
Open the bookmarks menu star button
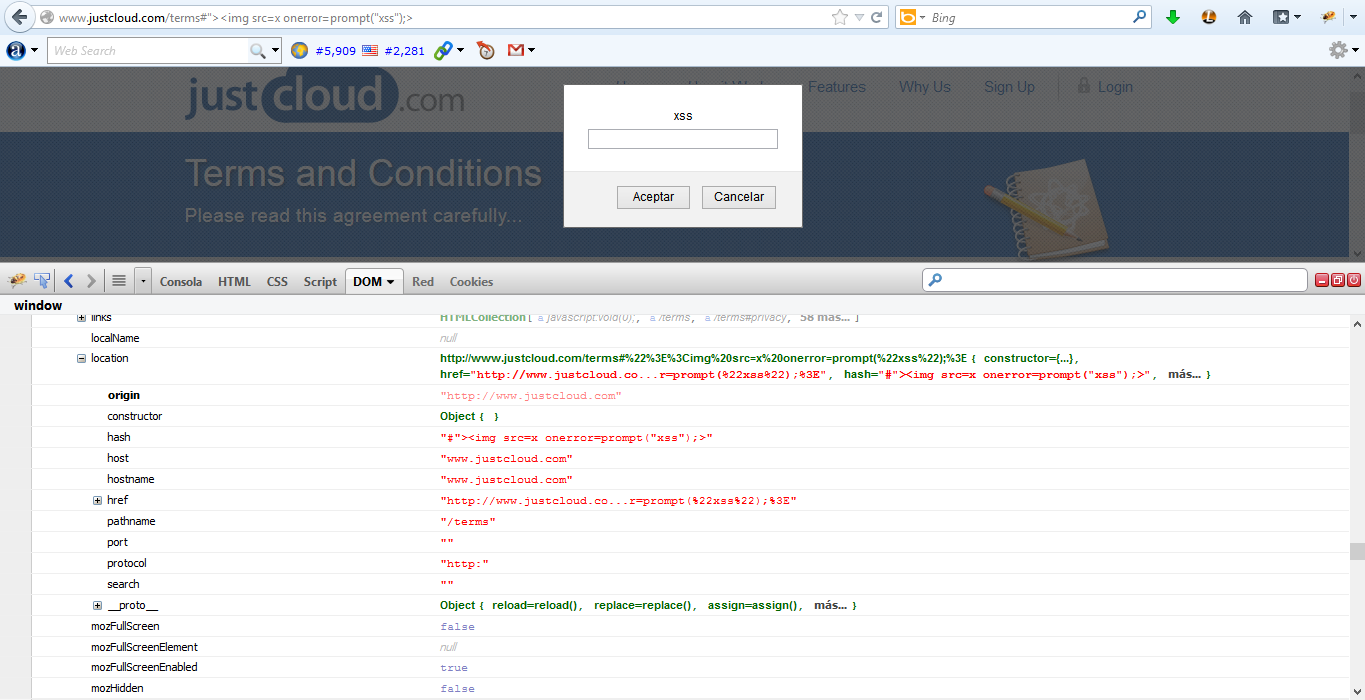click(x=1286, y=17)
